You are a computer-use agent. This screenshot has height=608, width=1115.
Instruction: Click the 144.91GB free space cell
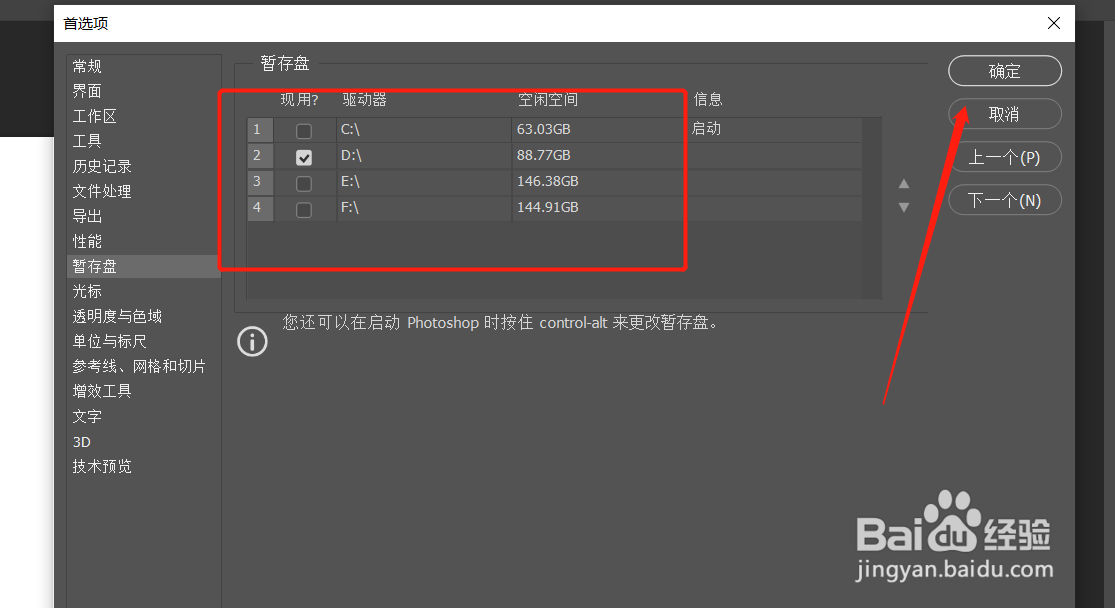point(599,208)
